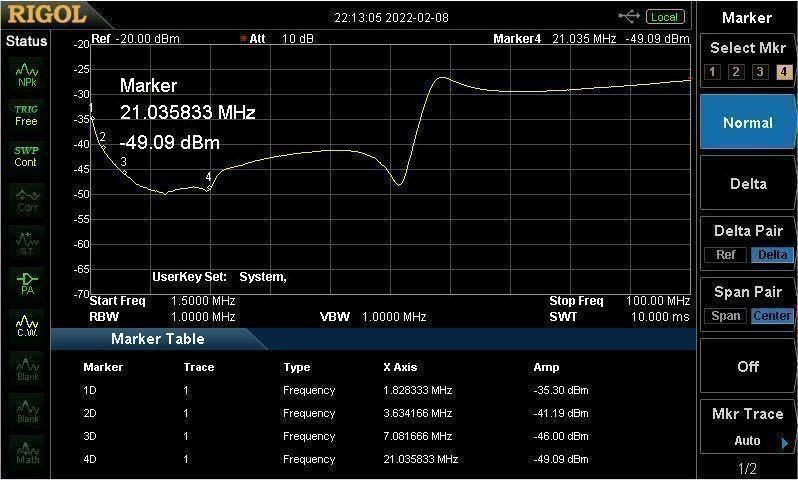
Task: Select marker 4 in Select Mkr
Action: tap(784, 72)
